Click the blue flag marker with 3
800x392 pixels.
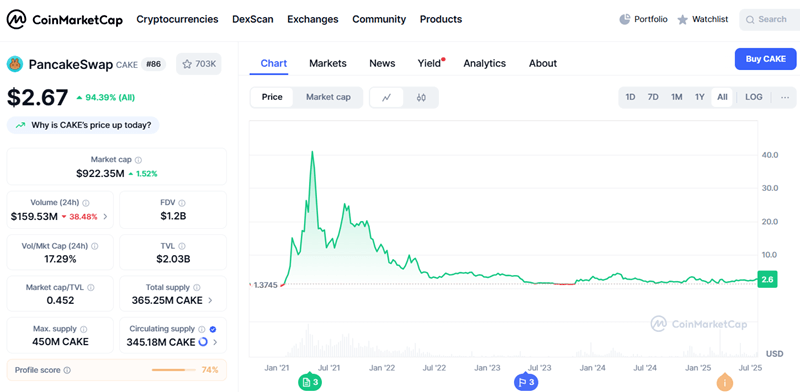(x=526, y=382)
